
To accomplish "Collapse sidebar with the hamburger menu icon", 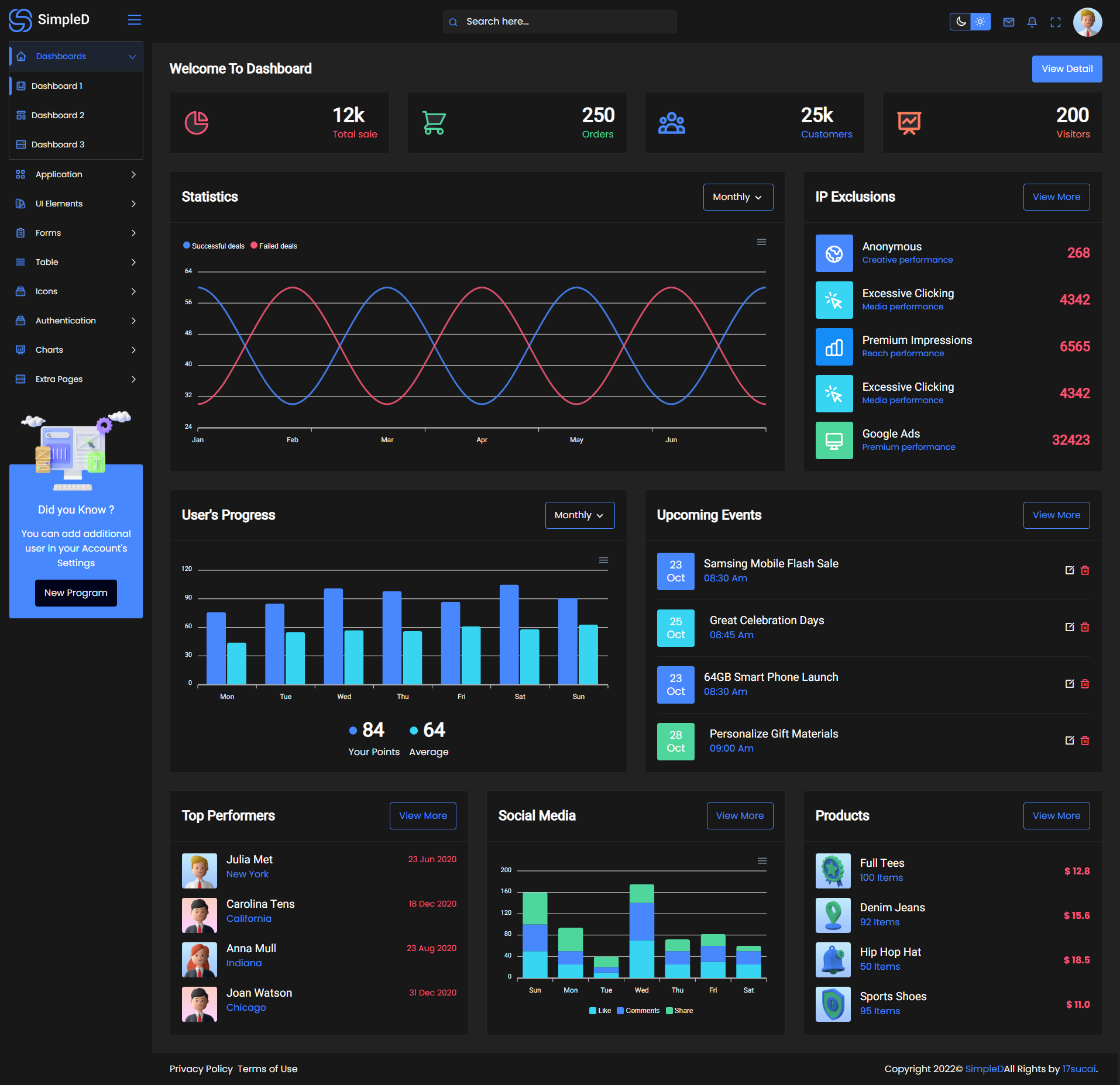I will (135, 20).
